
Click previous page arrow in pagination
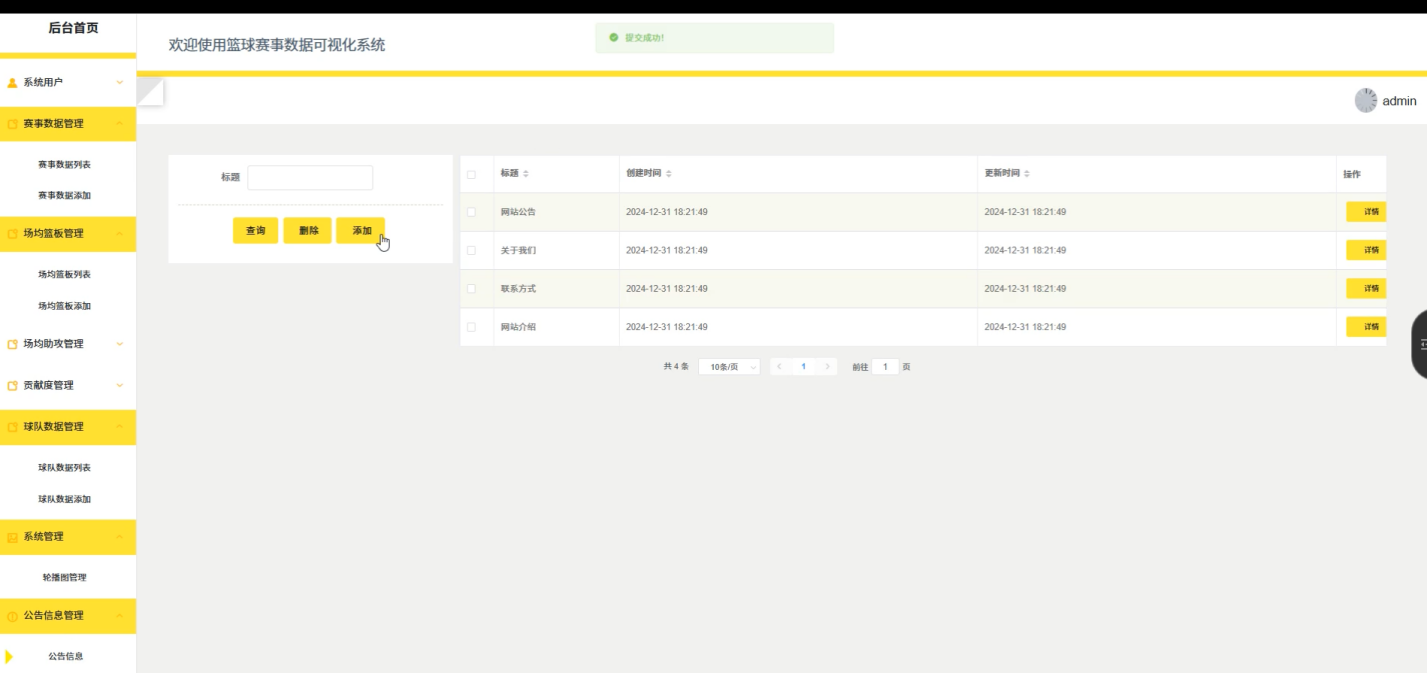779,367
